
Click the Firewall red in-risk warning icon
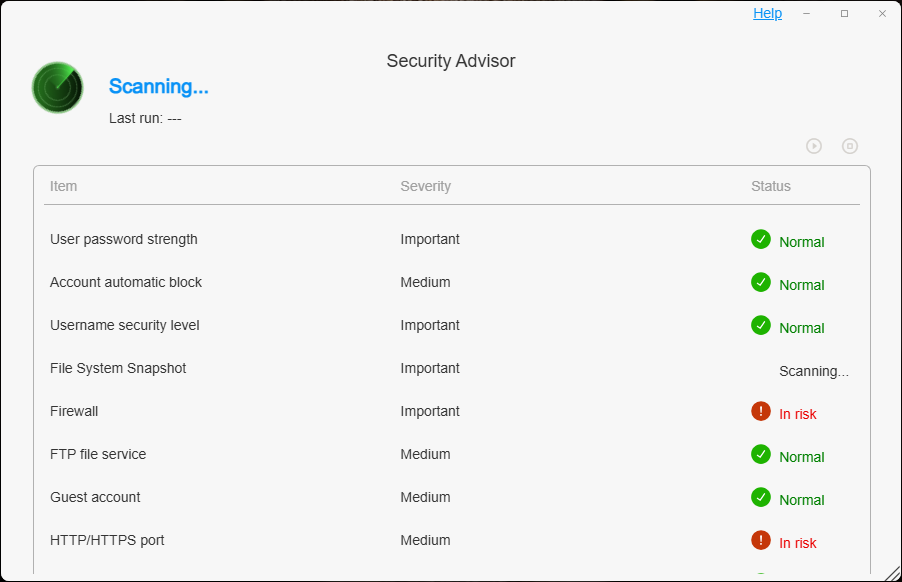pyautogui.click(x=761, y=411)
